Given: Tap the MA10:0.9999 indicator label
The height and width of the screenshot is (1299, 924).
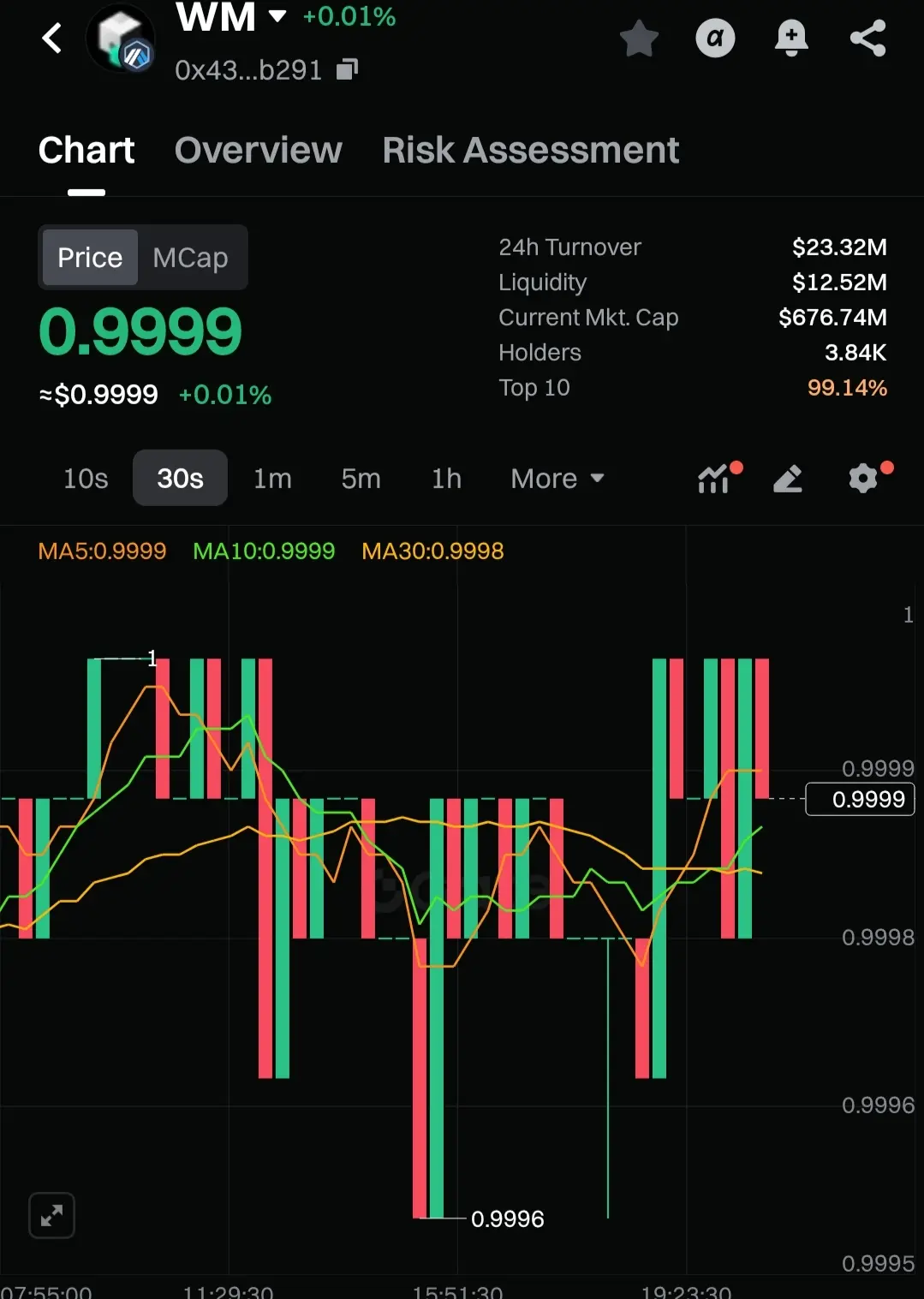Looking at the screenshot, I should pyautogui.click(x=264, y=551).
